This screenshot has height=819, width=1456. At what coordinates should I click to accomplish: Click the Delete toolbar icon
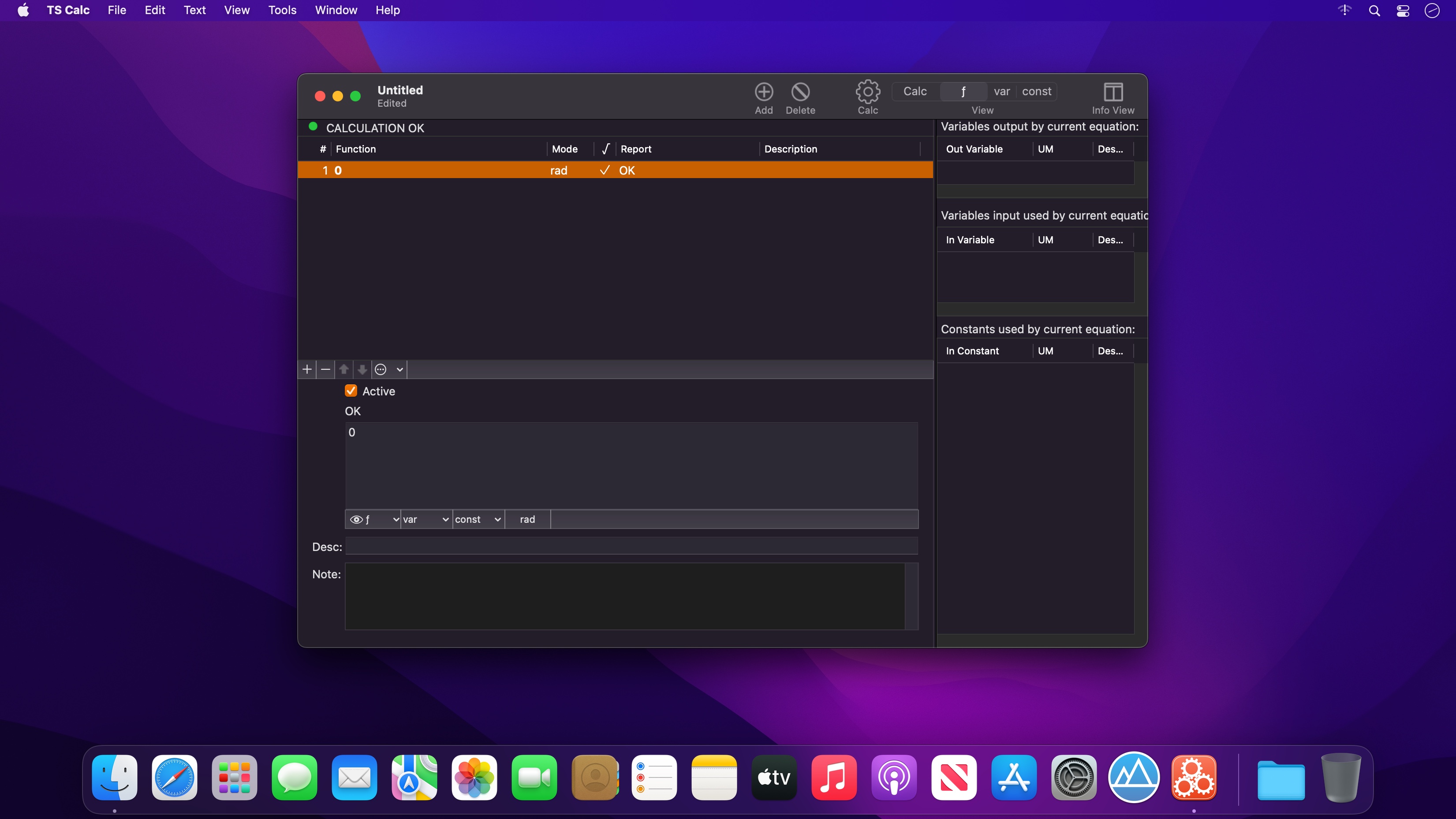pyautogui.click(x=800, y=92)
